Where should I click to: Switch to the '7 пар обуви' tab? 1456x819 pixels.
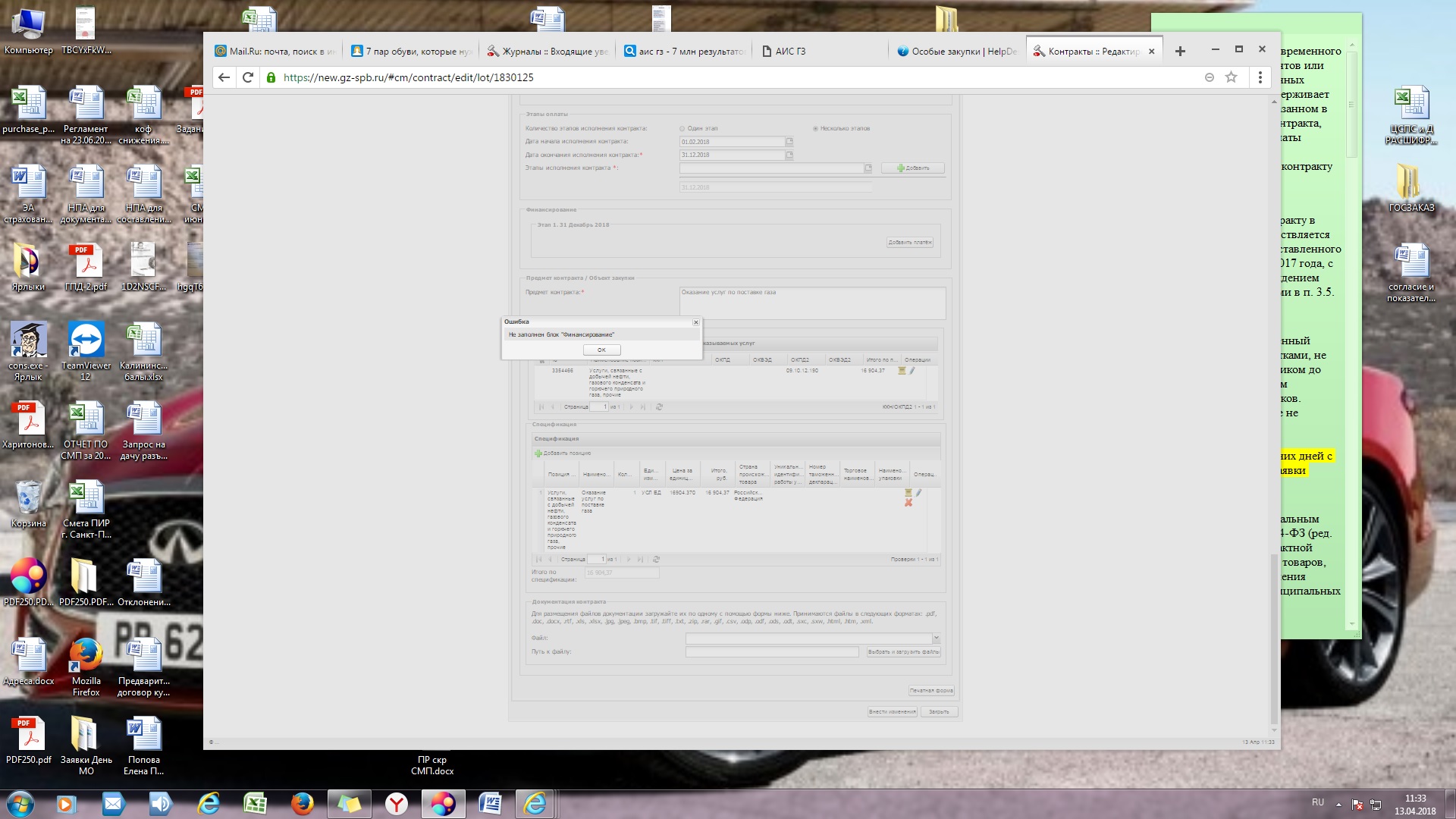click(x=412, y=51)
